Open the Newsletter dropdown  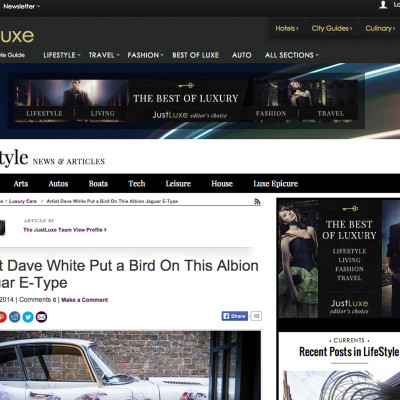pyautogui.click(x=21, y=6)
